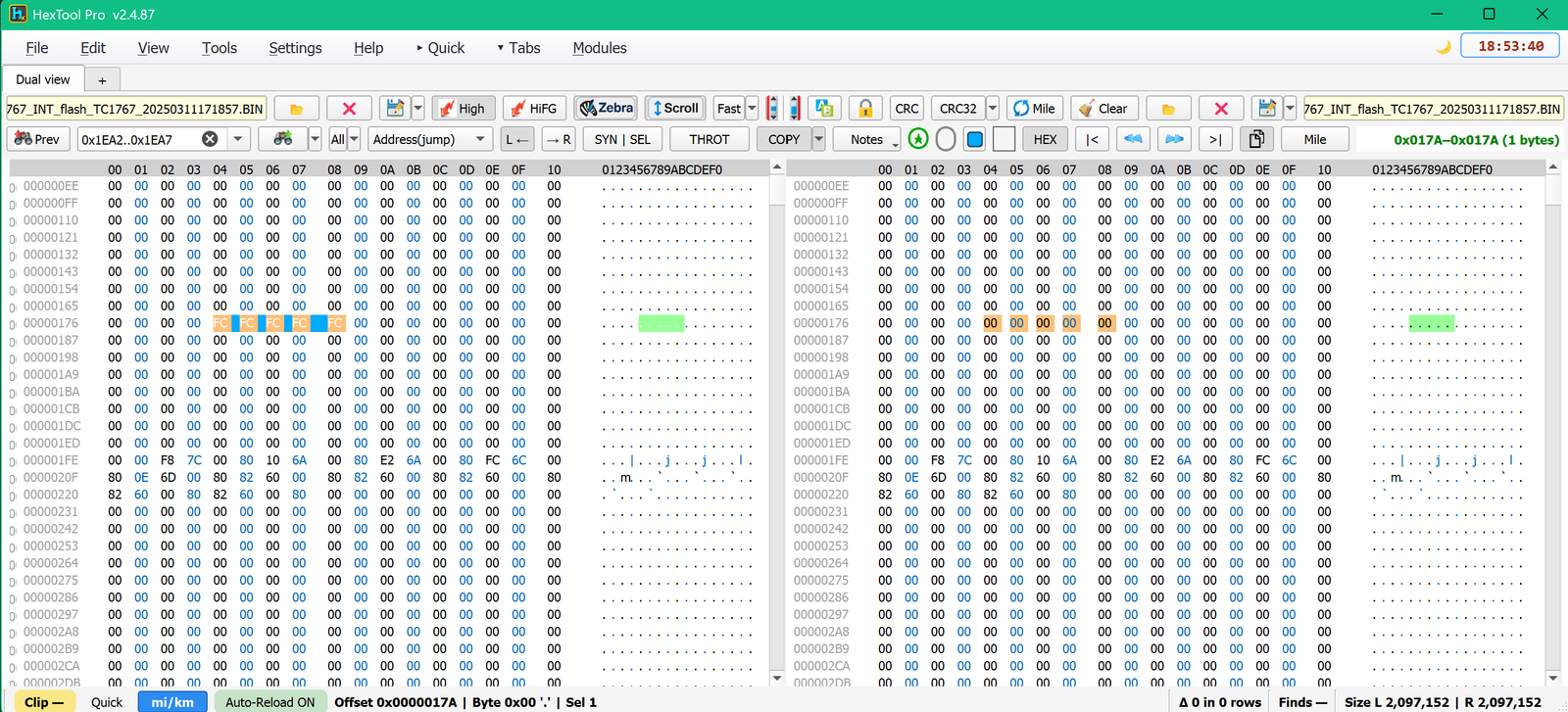
Task: Open the CRC32 dropdown arrow
Action: pos(993,109)
